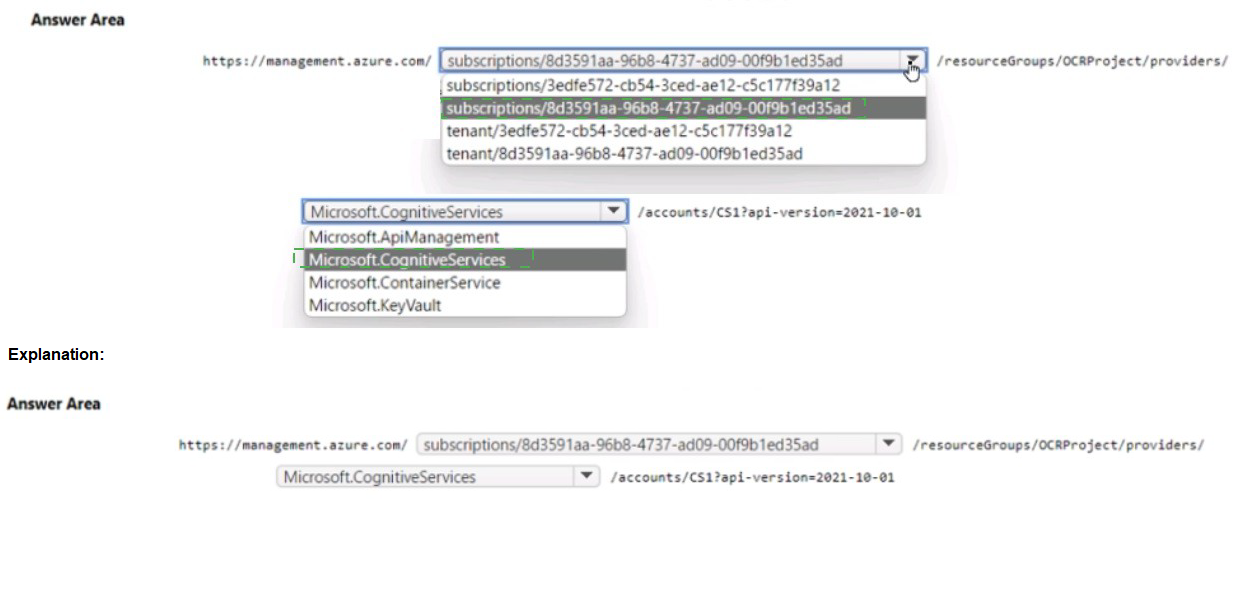Click the Explanation heading

(x=56, y=354)
